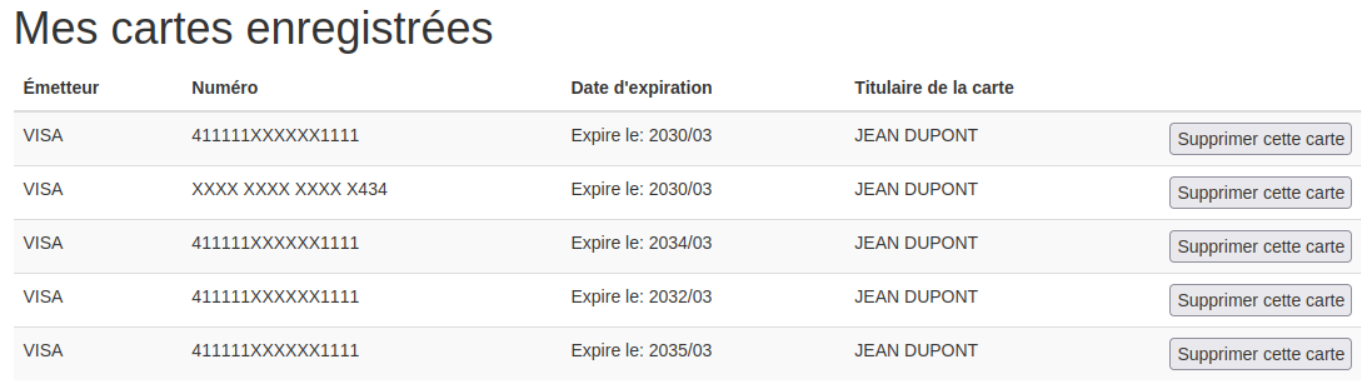This screenshot has width=1361, height=392.
Task: Click JEAN DUPONT in the 2032/03 row
Action: [915, 296]
